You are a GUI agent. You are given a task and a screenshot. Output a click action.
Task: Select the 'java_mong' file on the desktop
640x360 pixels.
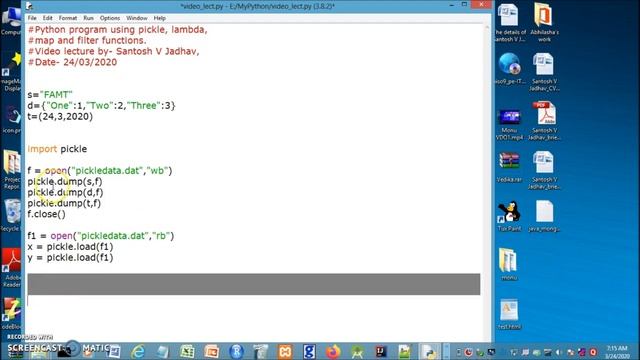(544, 216)
